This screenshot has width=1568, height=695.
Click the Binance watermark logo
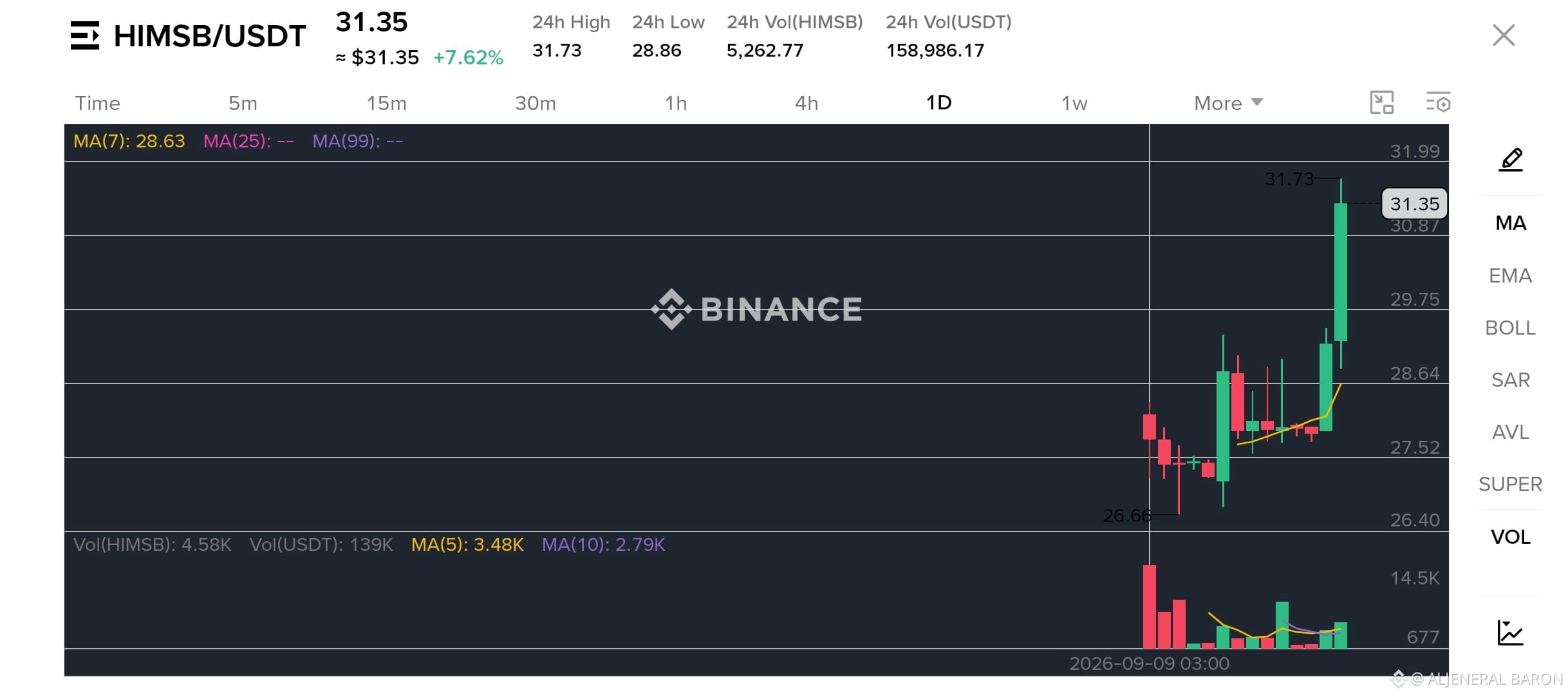(756, 309)
